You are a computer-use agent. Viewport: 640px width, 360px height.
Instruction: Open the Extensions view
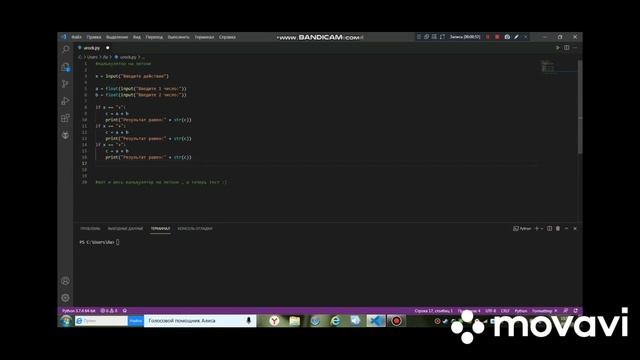[65, 118]
